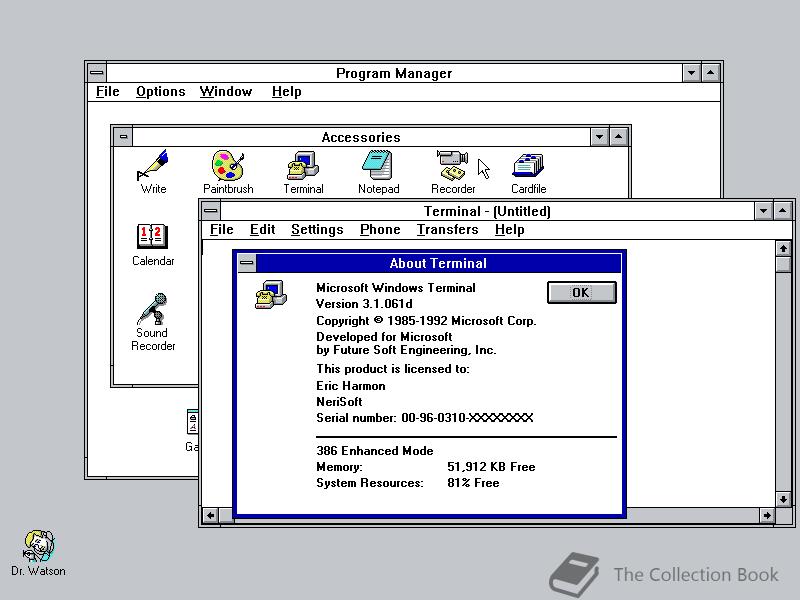Open About Terminal dialog control menu box

pyautogui.click(x=246, y=263)
